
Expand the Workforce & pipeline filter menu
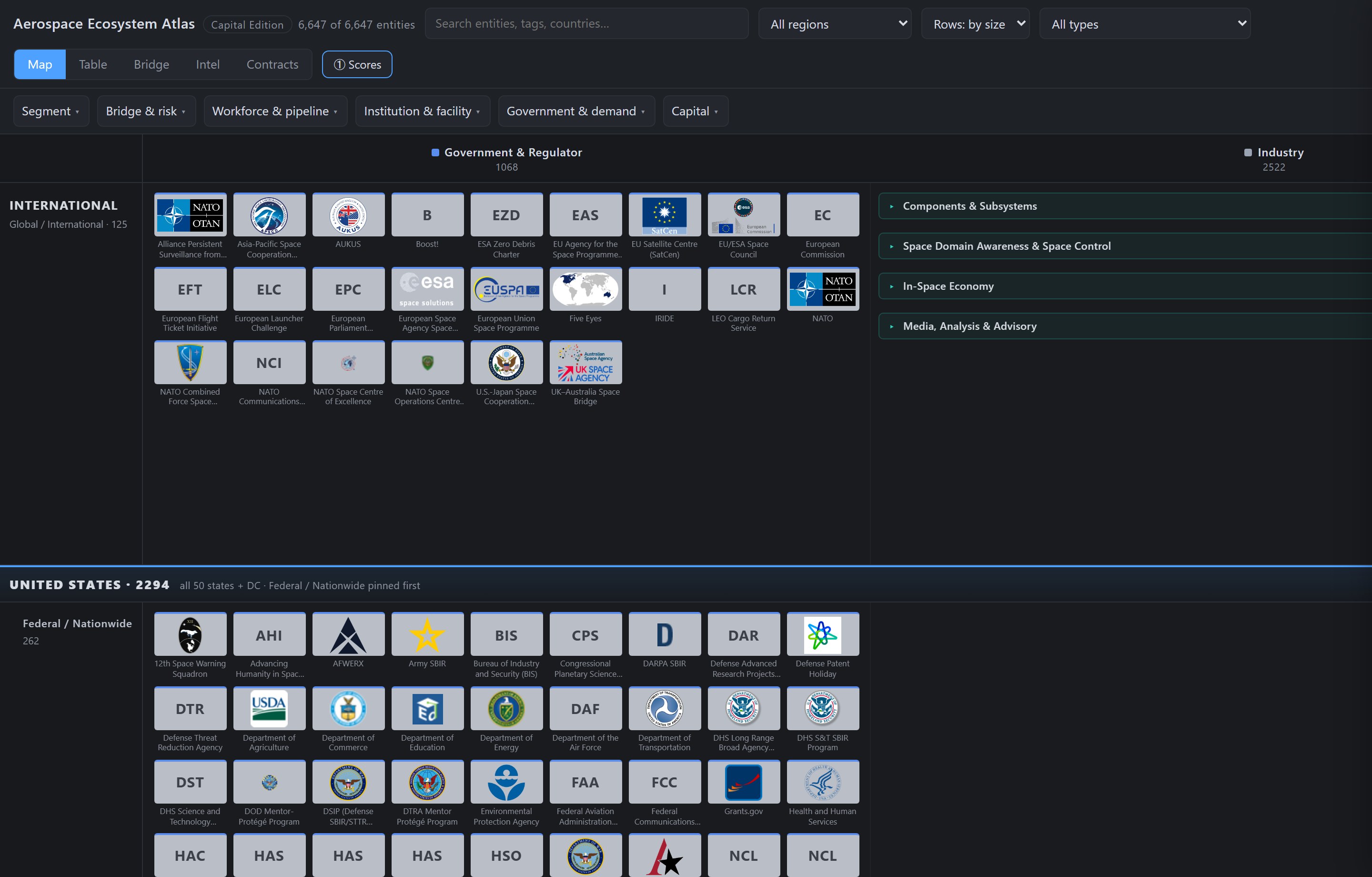(x=275, y=111)
